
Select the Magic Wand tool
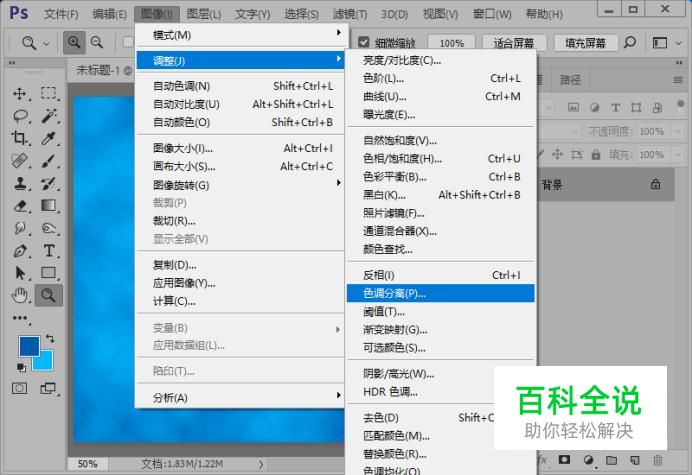pos(49,116)
